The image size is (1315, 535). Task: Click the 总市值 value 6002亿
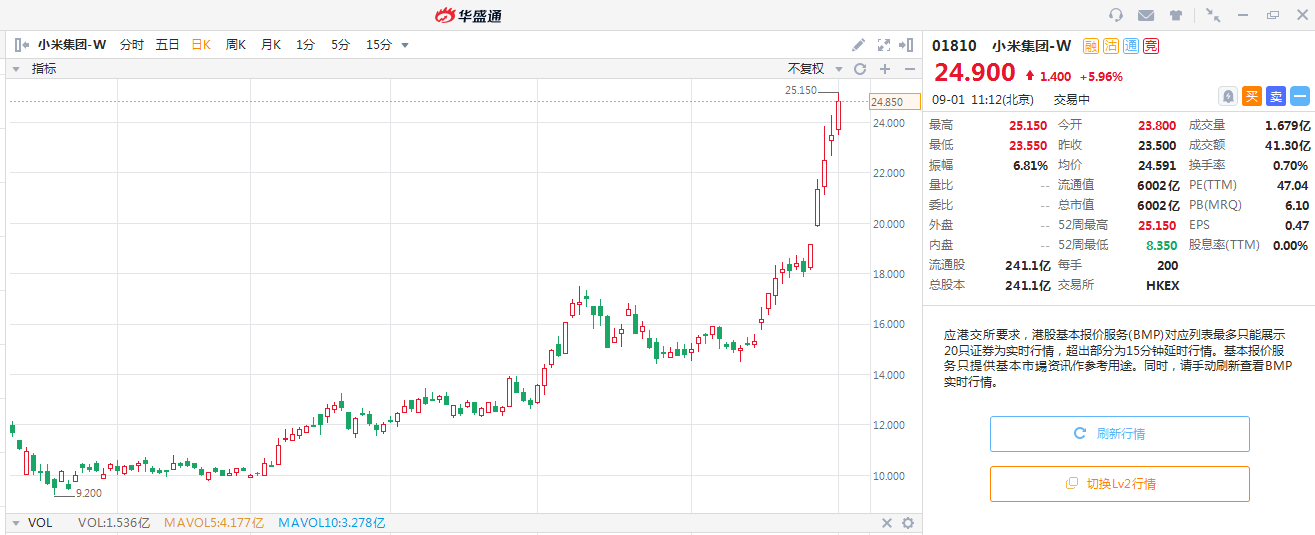[x=1158, y=205]
